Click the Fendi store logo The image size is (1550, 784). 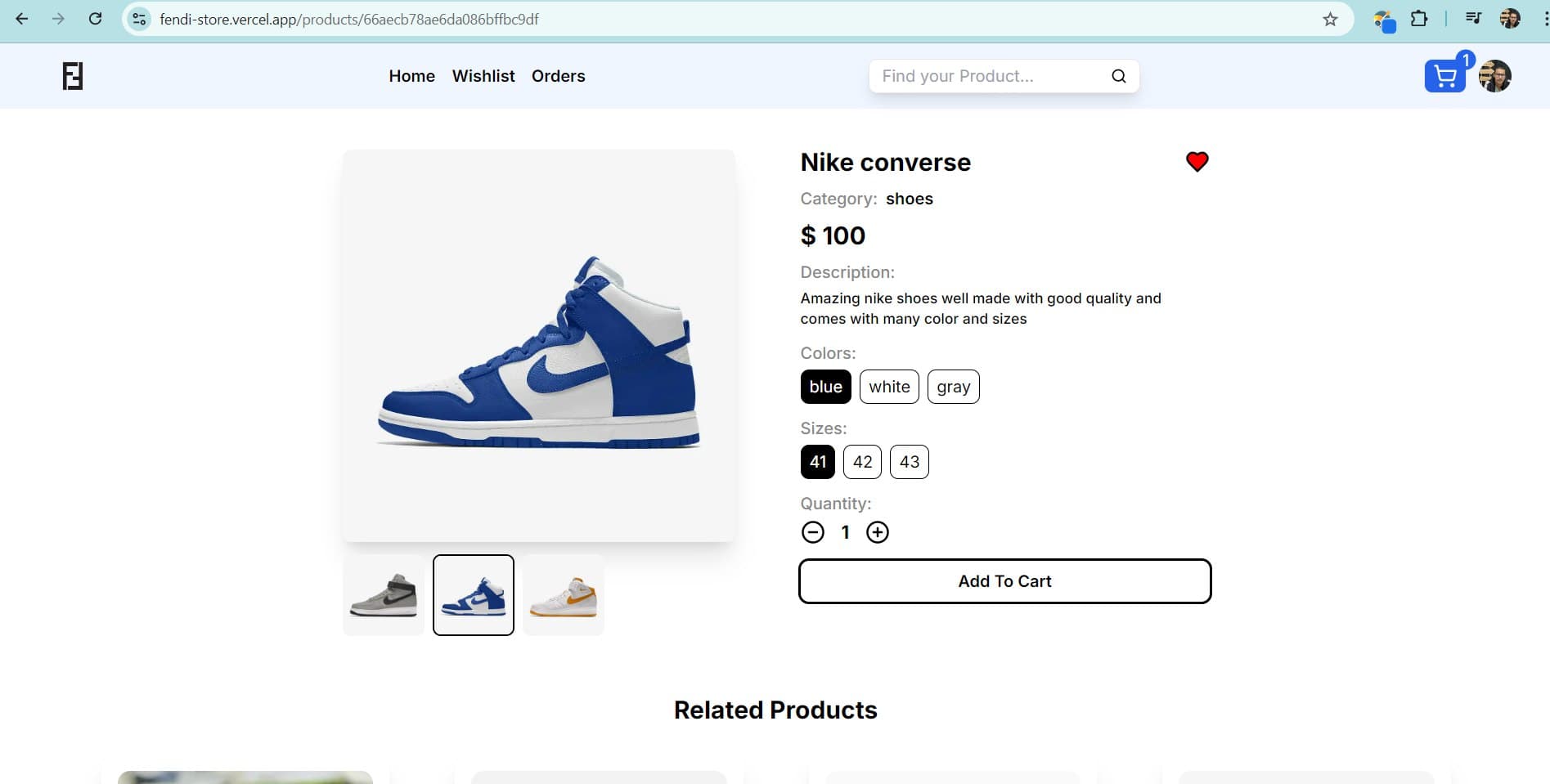point(73,76)
